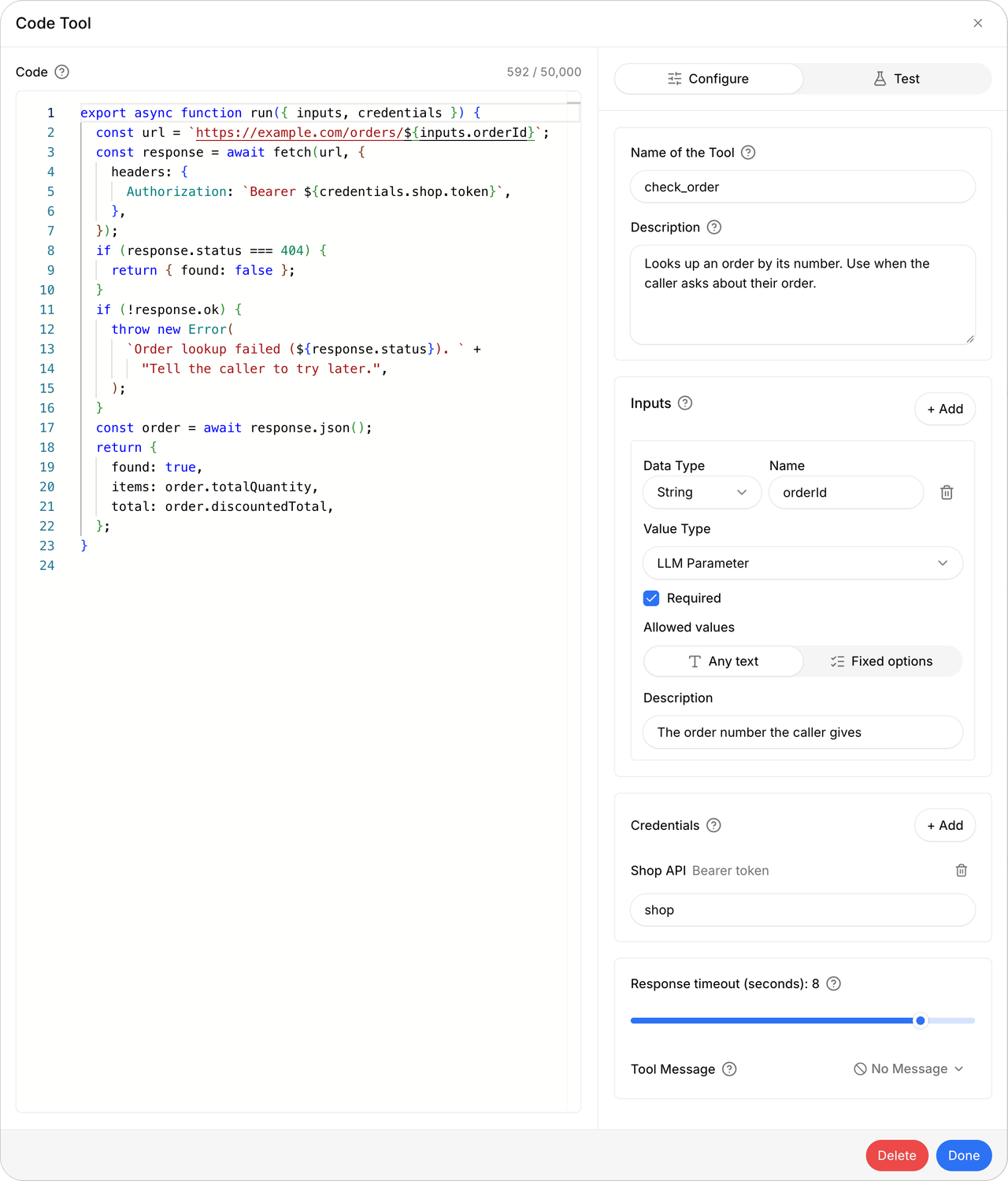Viewport: 1008px width, 1181px height.
Task: Open the Tool Message No Message dropdown
Action: [909, 1069]
